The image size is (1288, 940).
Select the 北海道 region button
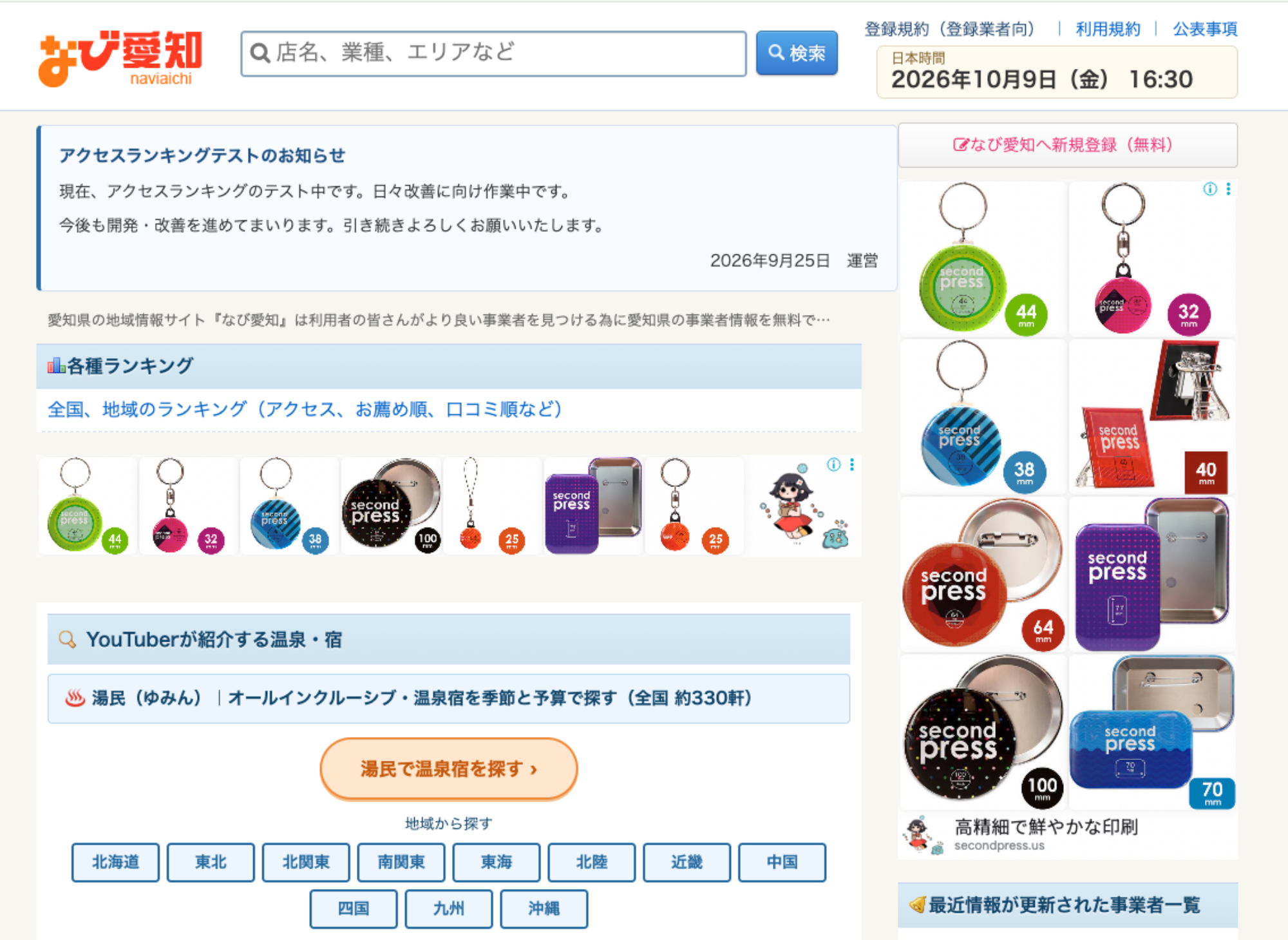point(115,862)
